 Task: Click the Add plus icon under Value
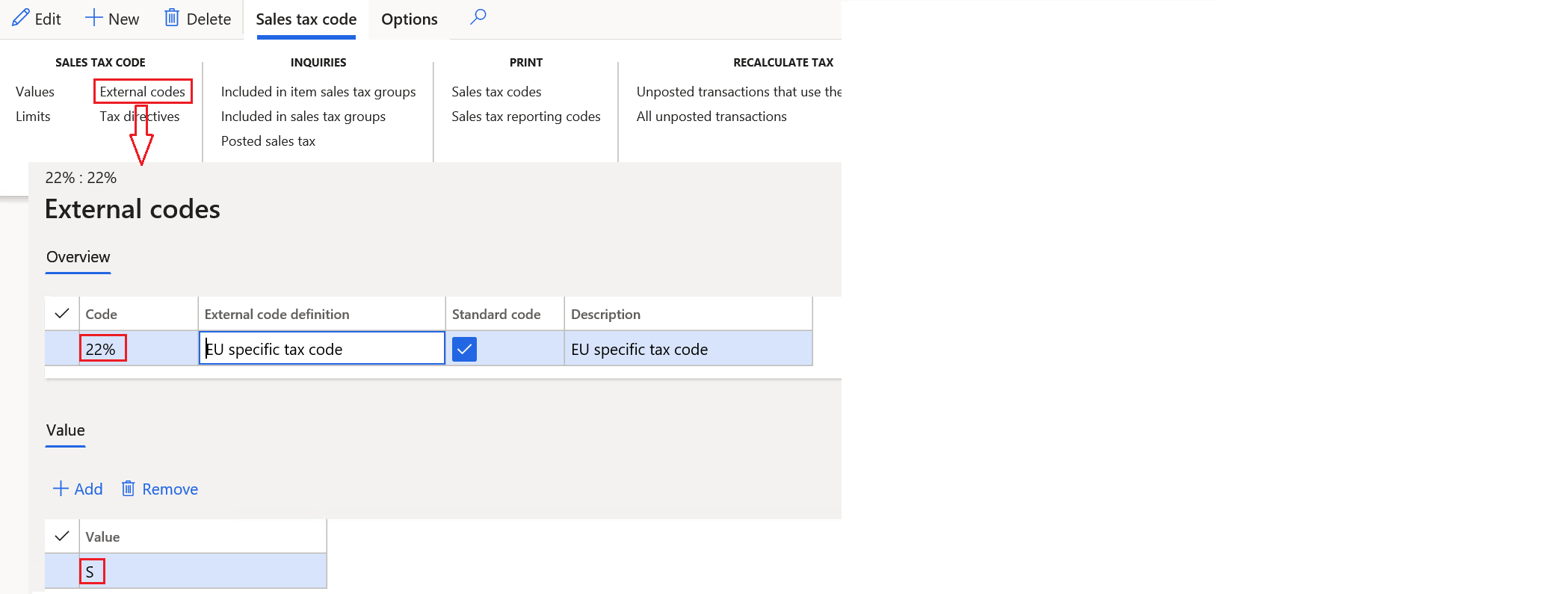click(61, 489)
